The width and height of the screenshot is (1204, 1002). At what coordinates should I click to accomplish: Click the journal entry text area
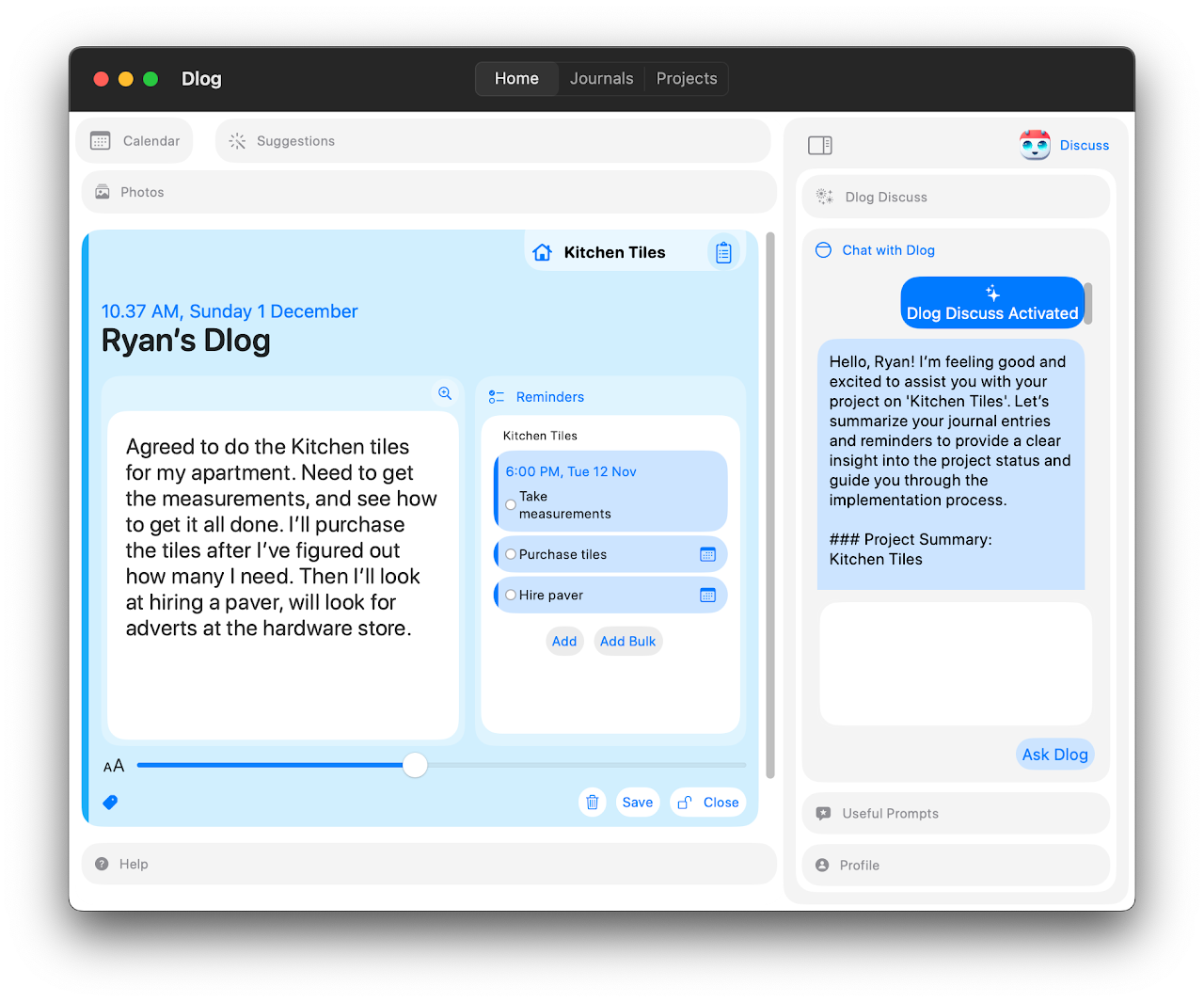pos(283,575)
